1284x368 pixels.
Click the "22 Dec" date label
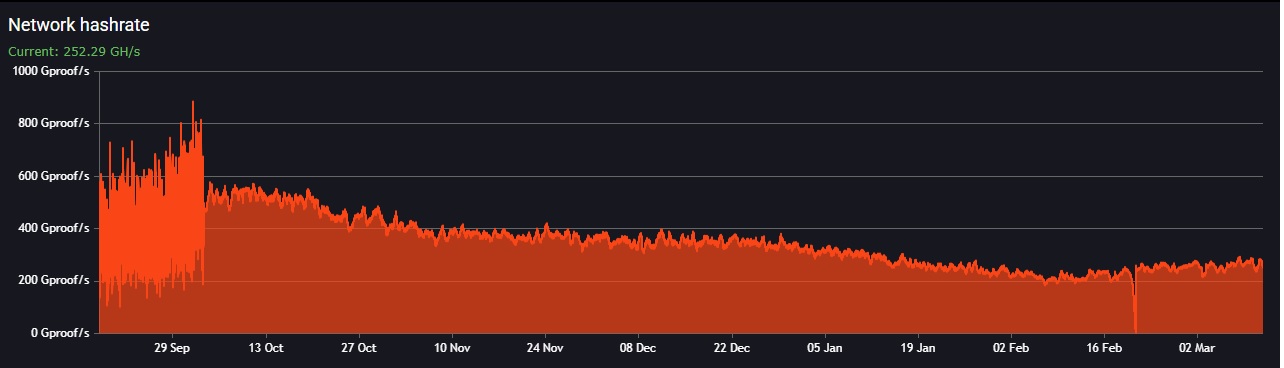[x=731, y=348]
